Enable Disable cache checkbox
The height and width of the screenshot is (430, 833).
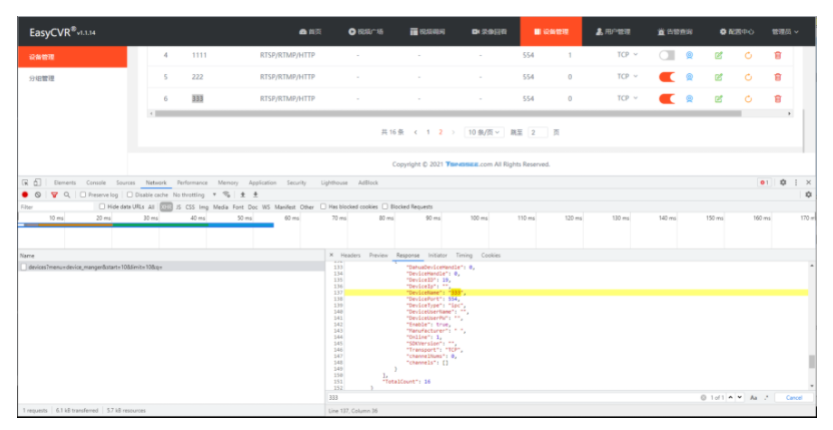[130, 195]
